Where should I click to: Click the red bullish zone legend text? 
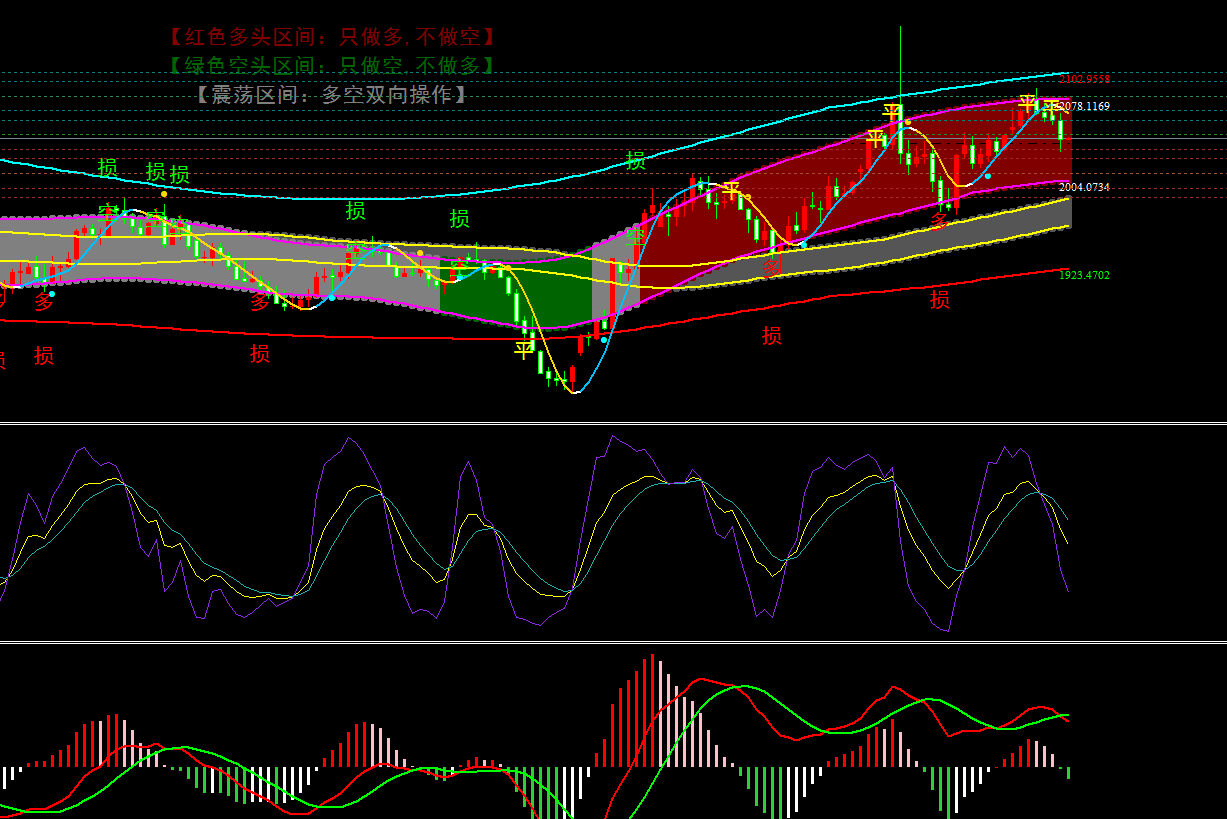click(331, 37)
